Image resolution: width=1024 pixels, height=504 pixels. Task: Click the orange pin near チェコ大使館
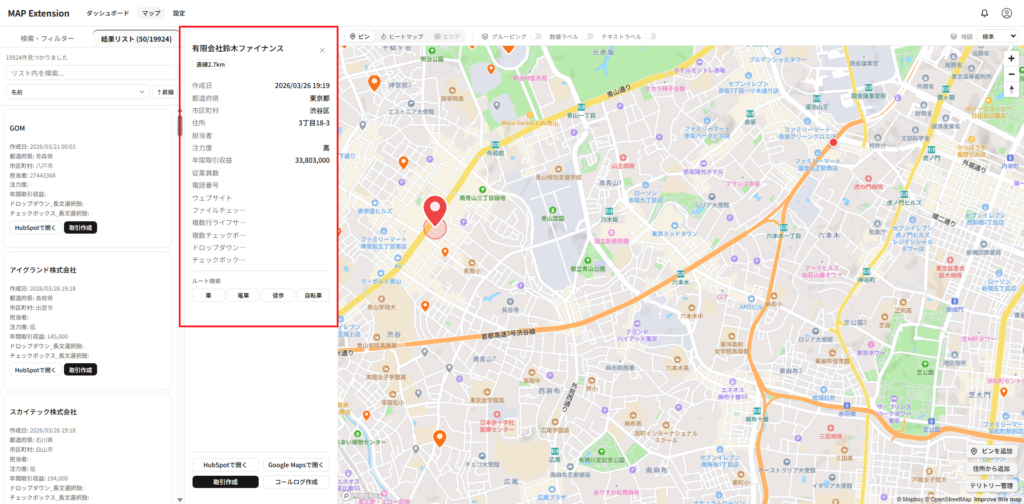[x=440, y=438]
